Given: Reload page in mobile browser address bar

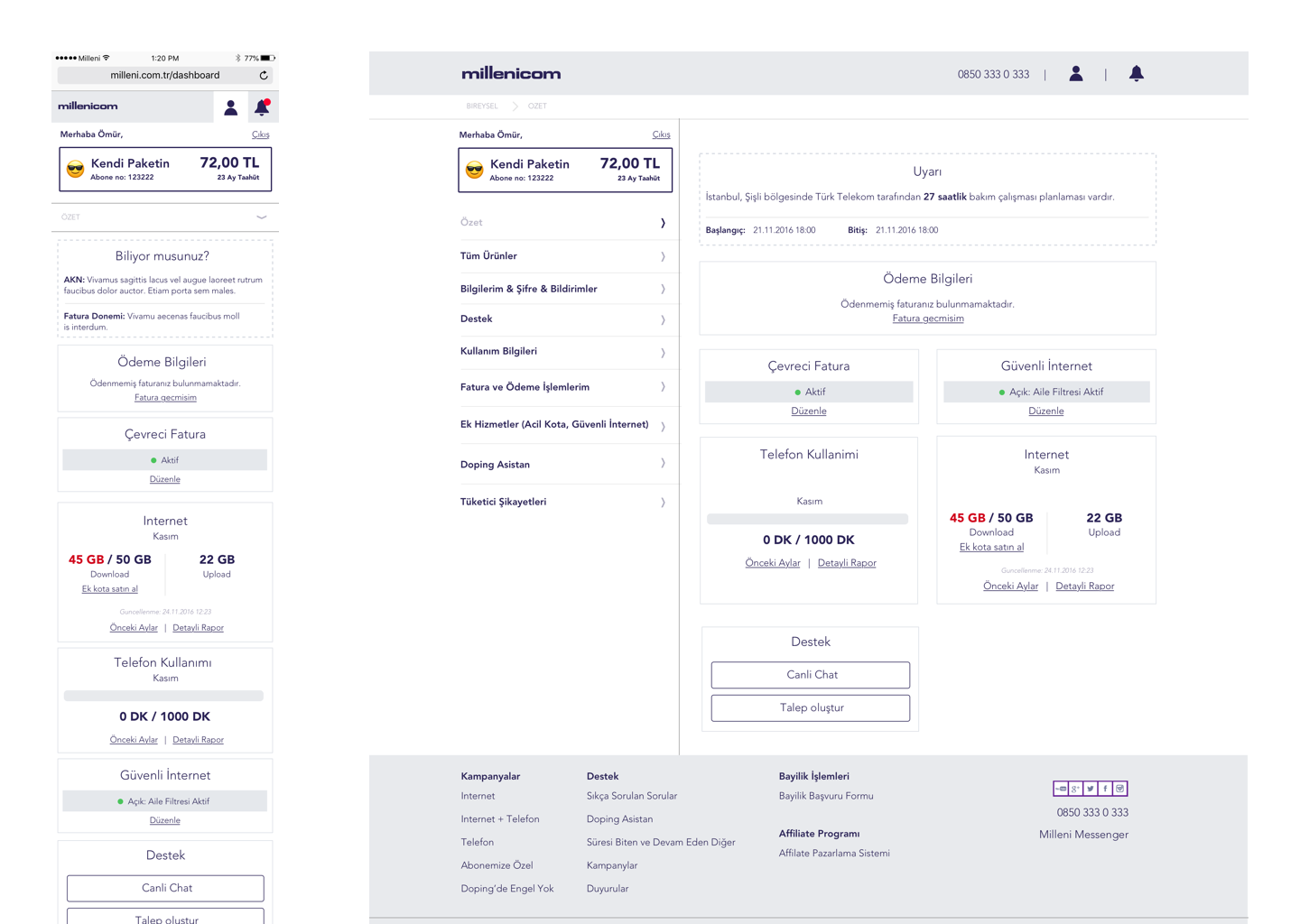Looking at the screenshot, I should tap(264, 76).
